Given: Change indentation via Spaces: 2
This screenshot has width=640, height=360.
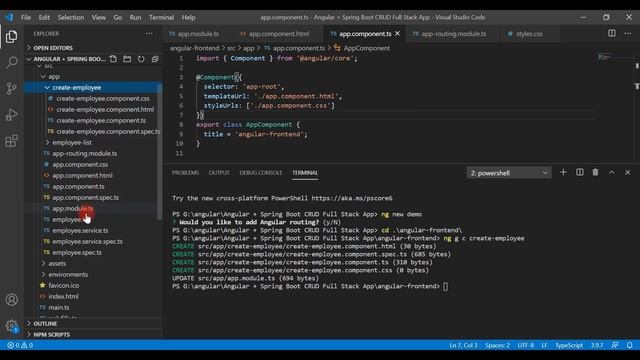Looking at the screenshot, I should pos(497,345).
